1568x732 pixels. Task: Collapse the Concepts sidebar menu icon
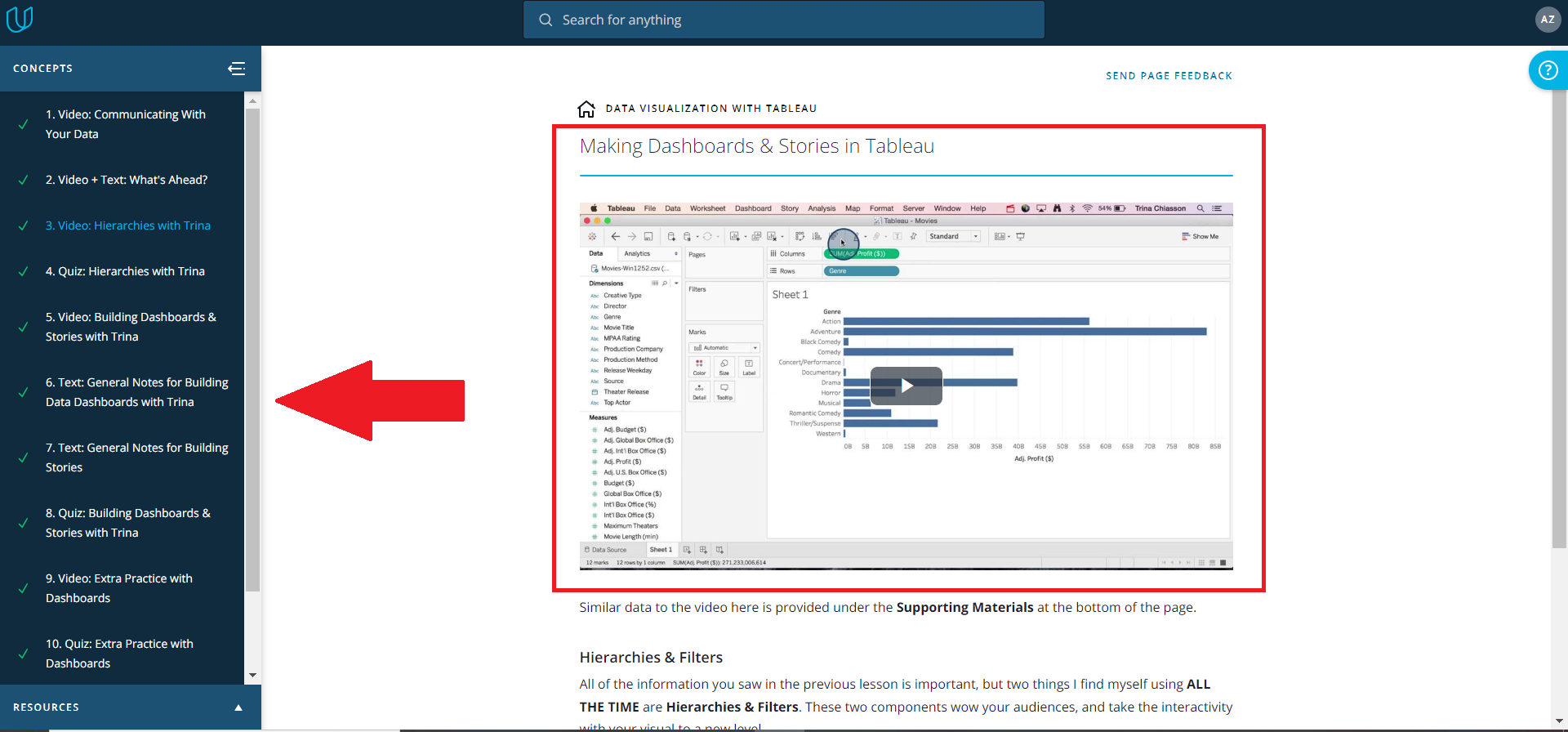[x=236, y=69]
